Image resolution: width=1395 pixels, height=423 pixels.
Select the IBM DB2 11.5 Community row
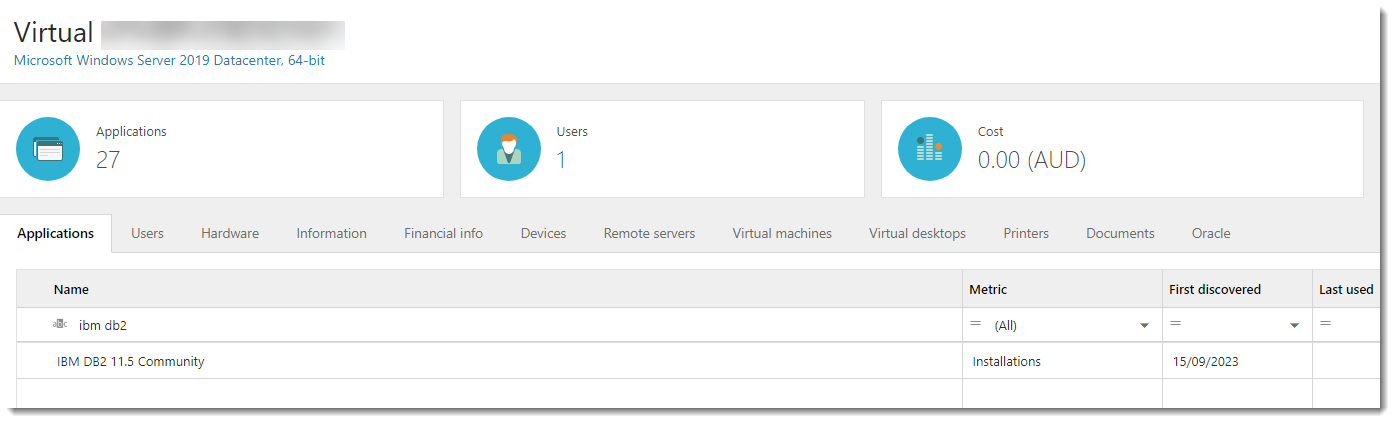point(700,361)
